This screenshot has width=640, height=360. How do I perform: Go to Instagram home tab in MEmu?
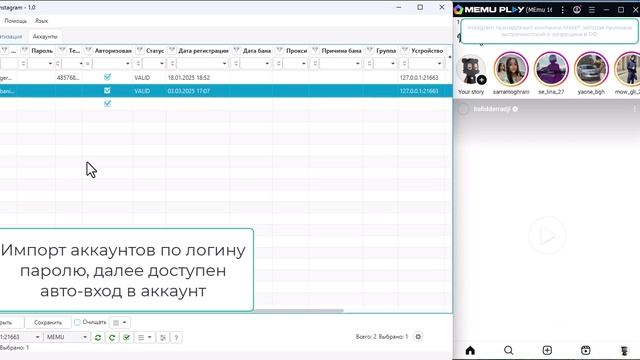(470, 350)
